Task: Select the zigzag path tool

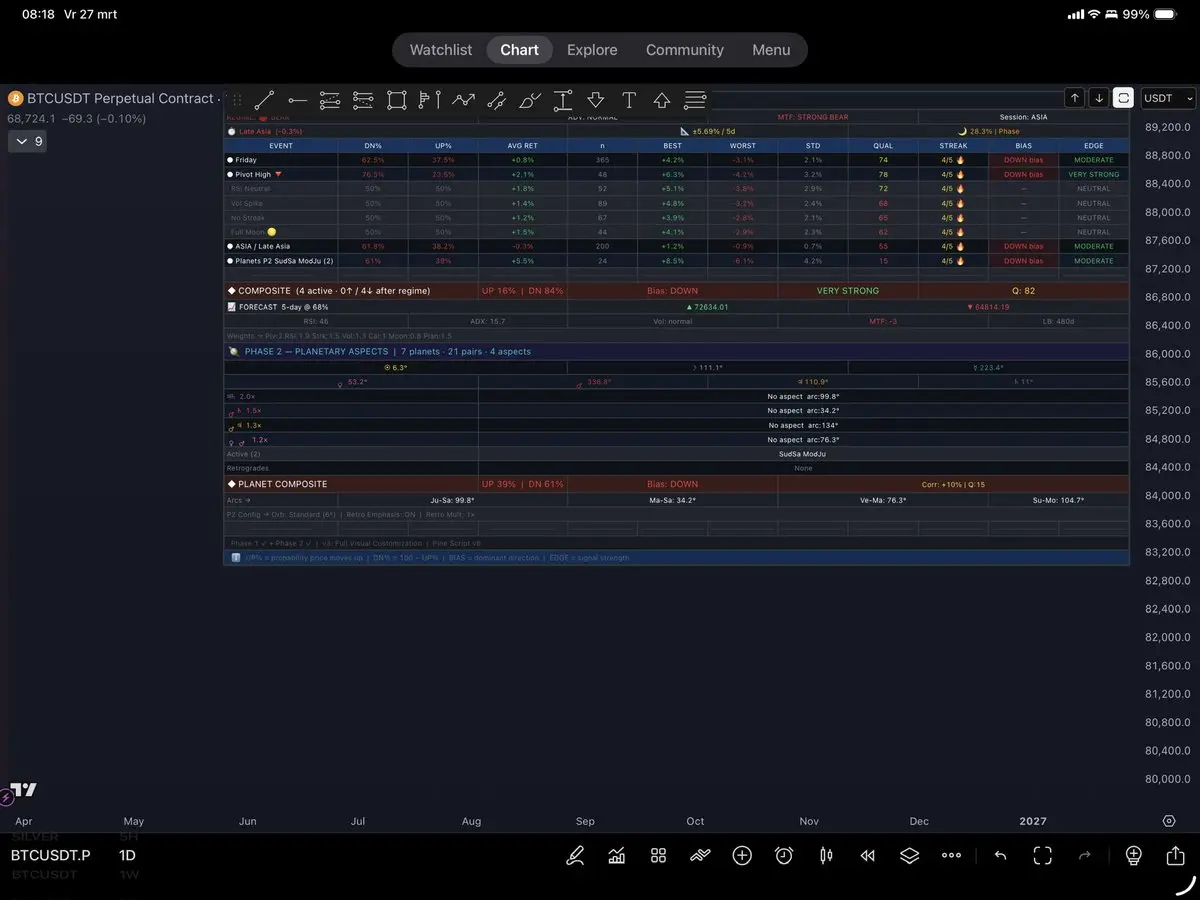Action: coord(463,100)
